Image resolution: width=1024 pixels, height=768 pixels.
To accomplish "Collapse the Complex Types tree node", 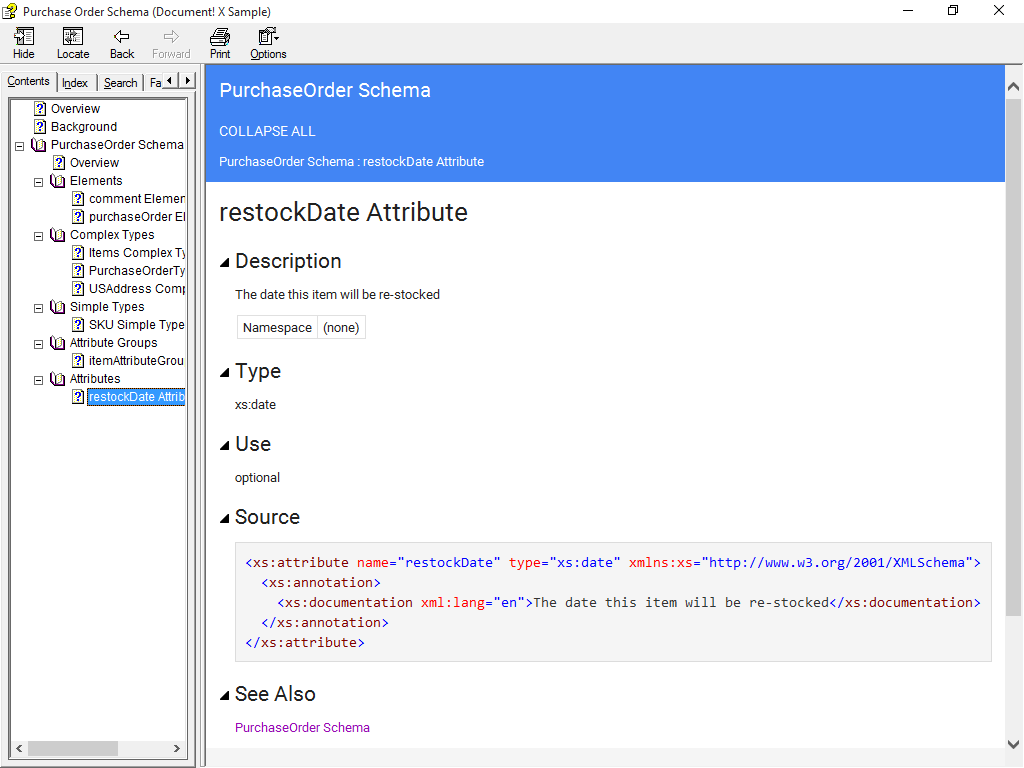I will [39, 236].
